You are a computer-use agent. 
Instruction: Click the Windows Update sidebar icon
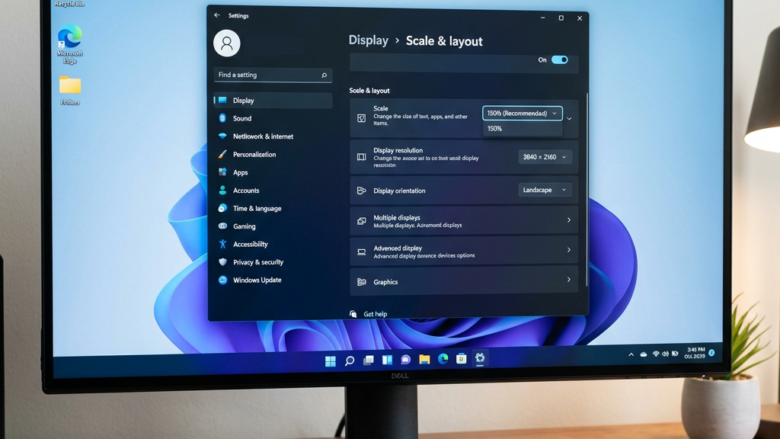(222, 280)
